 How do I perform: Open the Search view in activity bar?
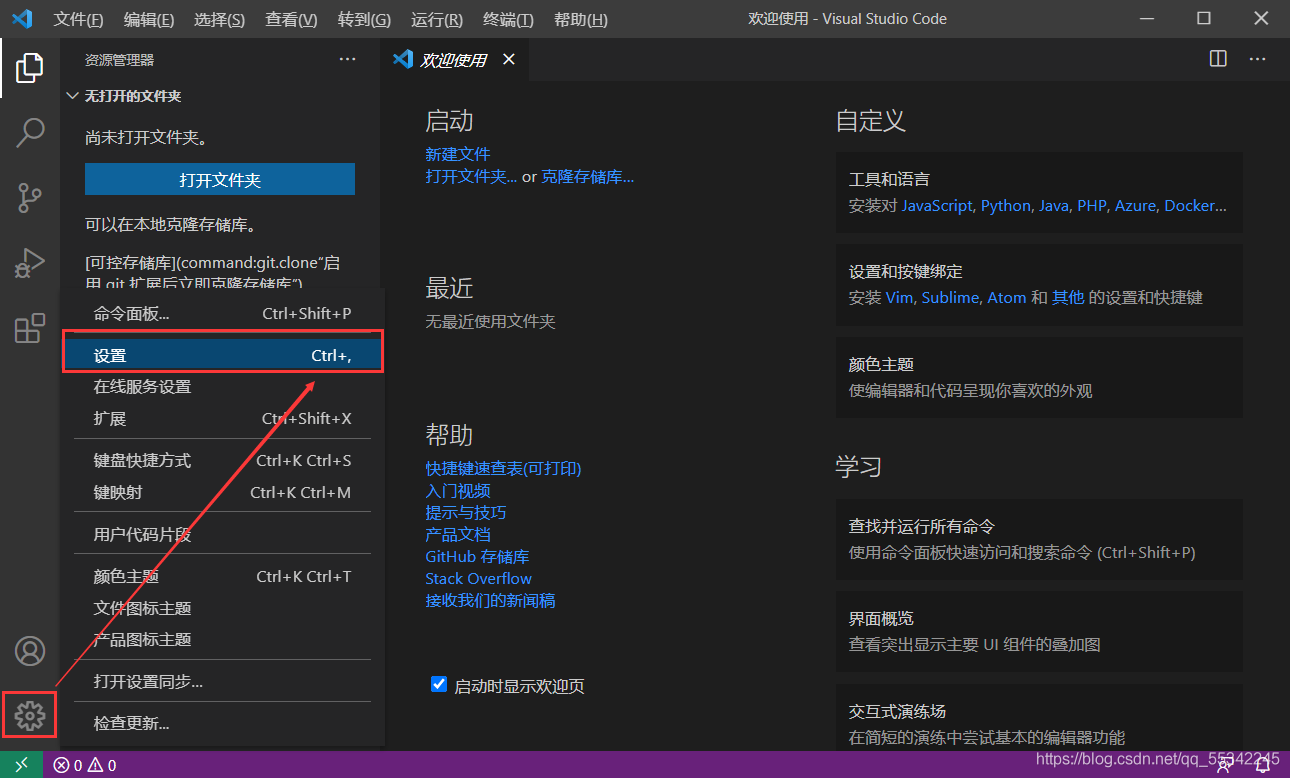30,132
